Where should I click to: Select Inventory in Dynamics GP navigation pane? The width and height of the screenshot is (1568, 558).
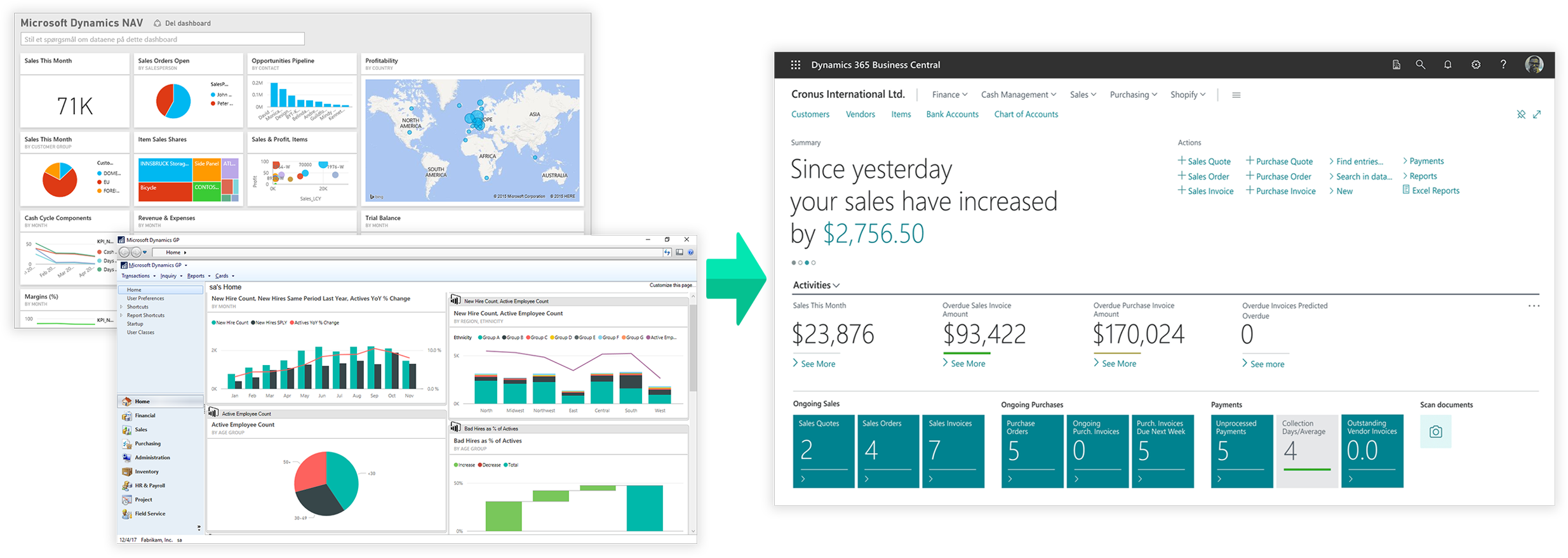(146, 472)
